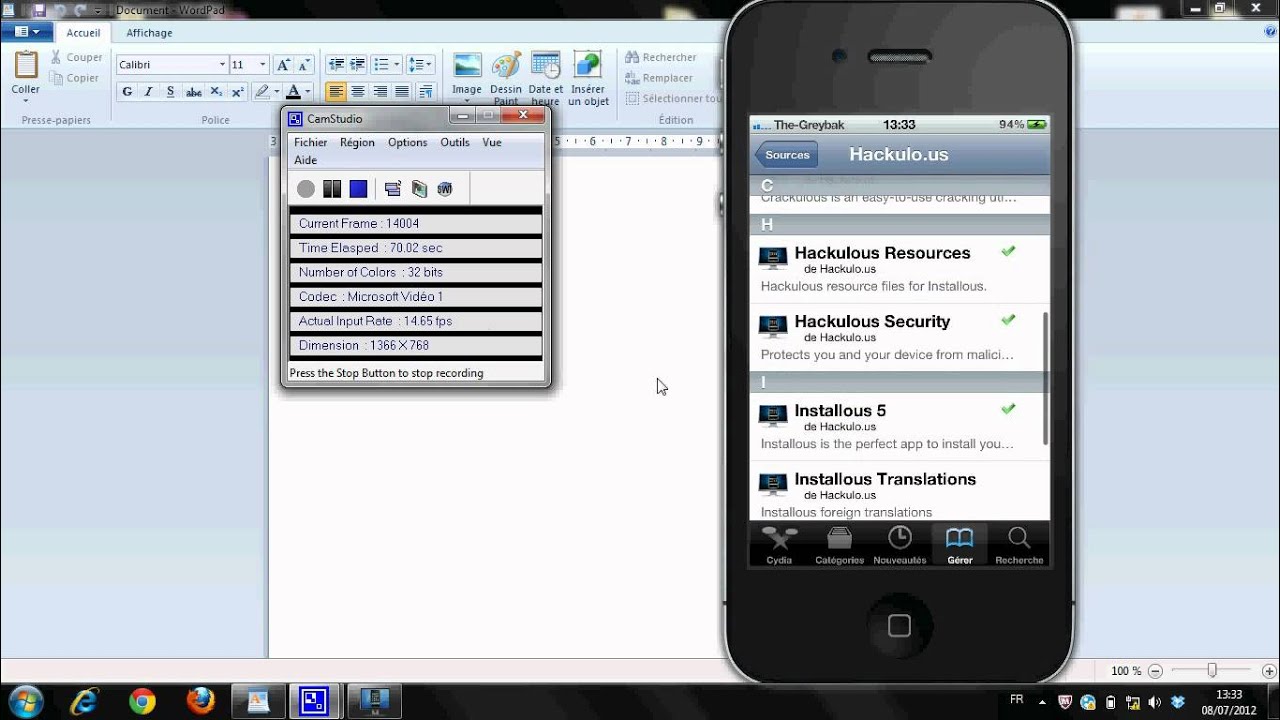The height and width of the screenshot is (720, 1280).
Task: Open Installous 5 package entry
Action: pos(899,427)
